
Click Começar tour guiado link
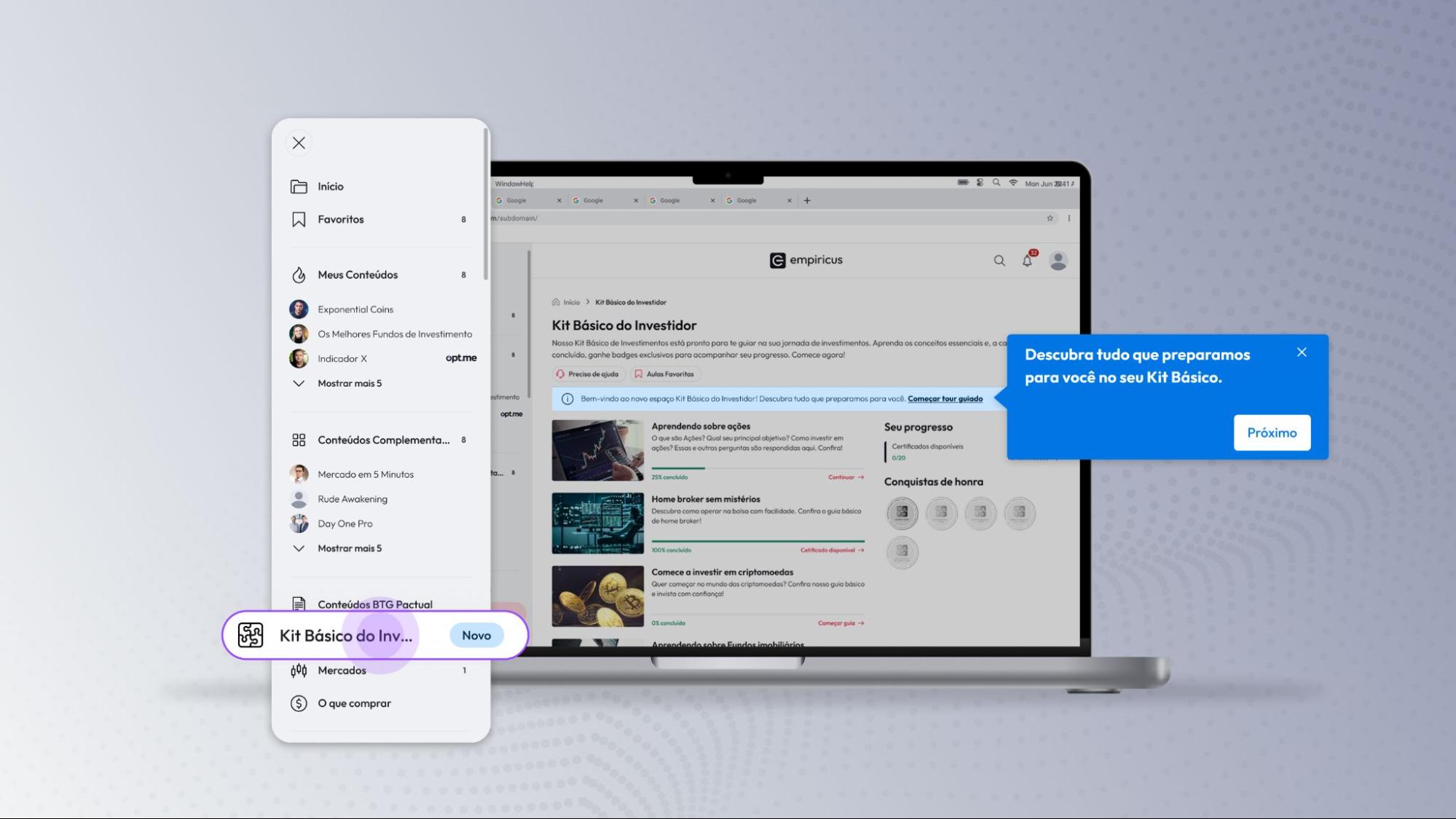coord(945,399)
